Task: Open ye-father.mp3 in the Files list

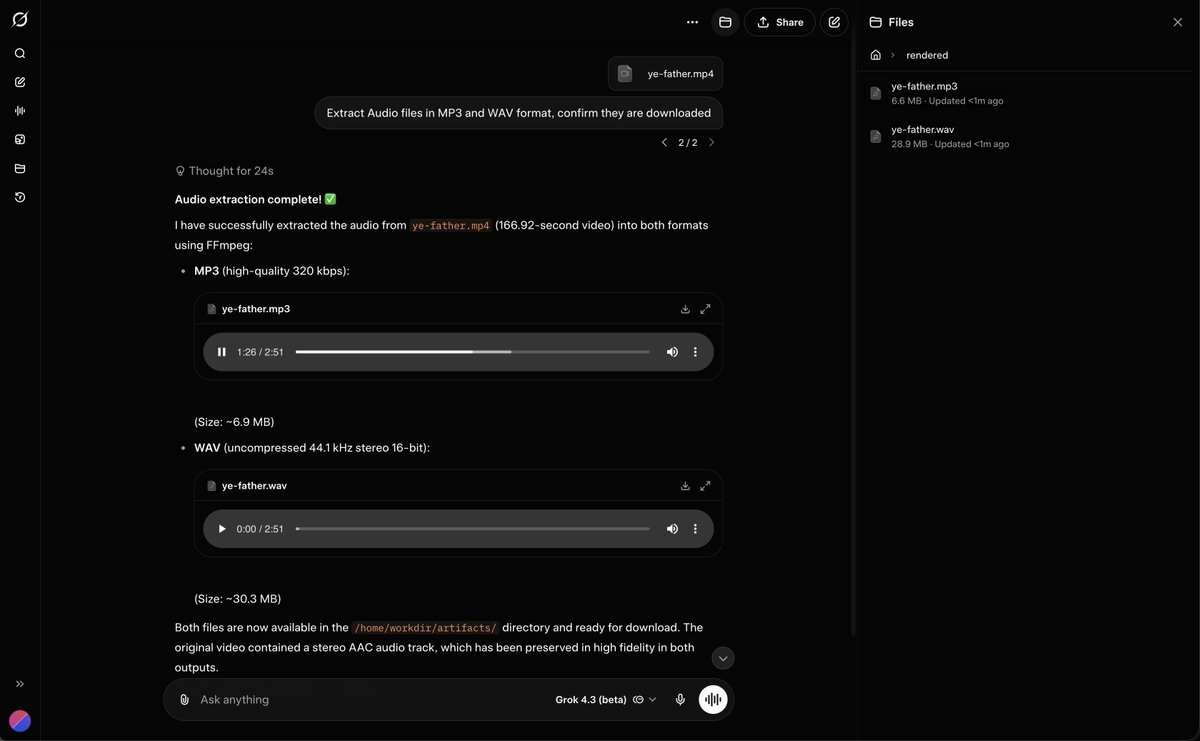Action: [924, 87]
